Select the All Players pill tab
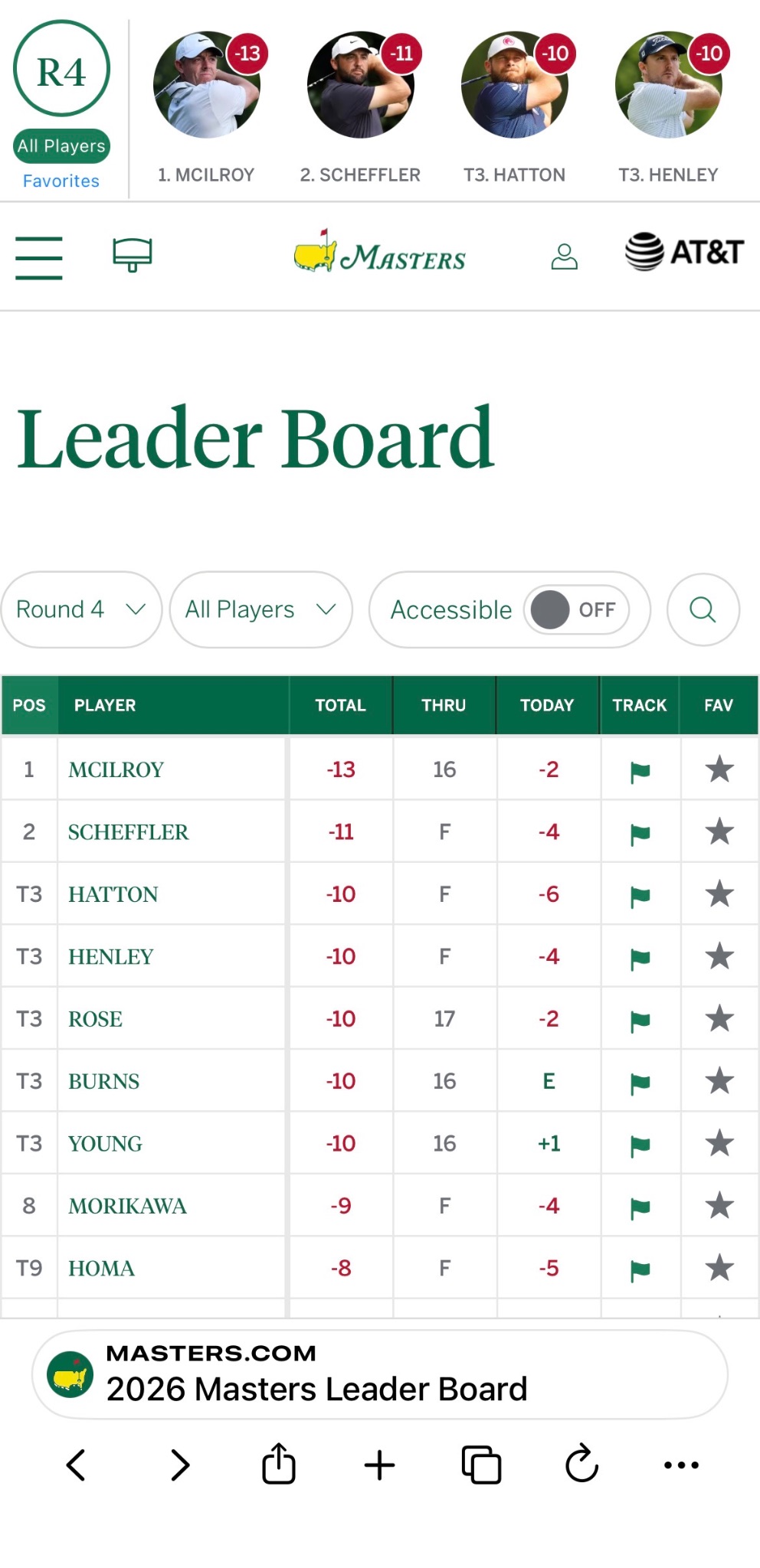This screenshot has width=760, height=1568. pos(61,145)
